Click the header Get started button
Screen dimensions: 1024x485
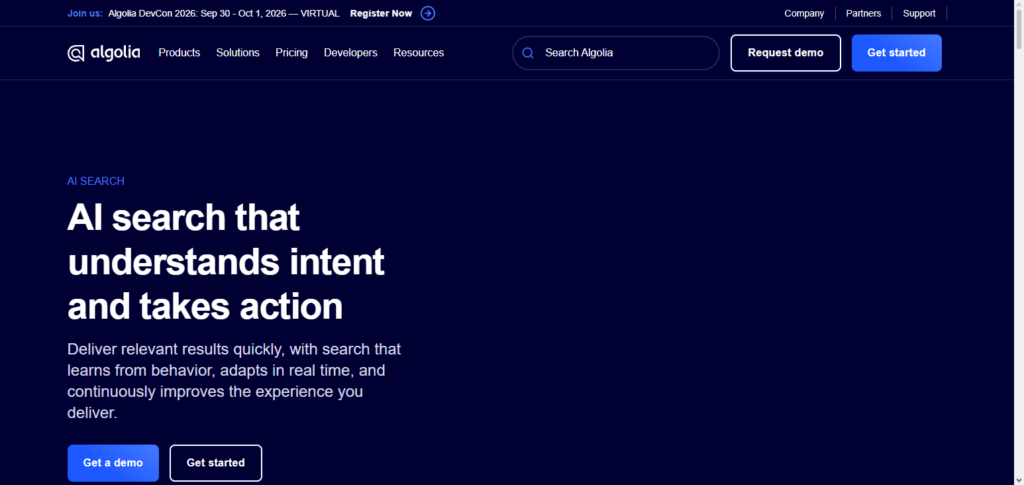point(897,53)
